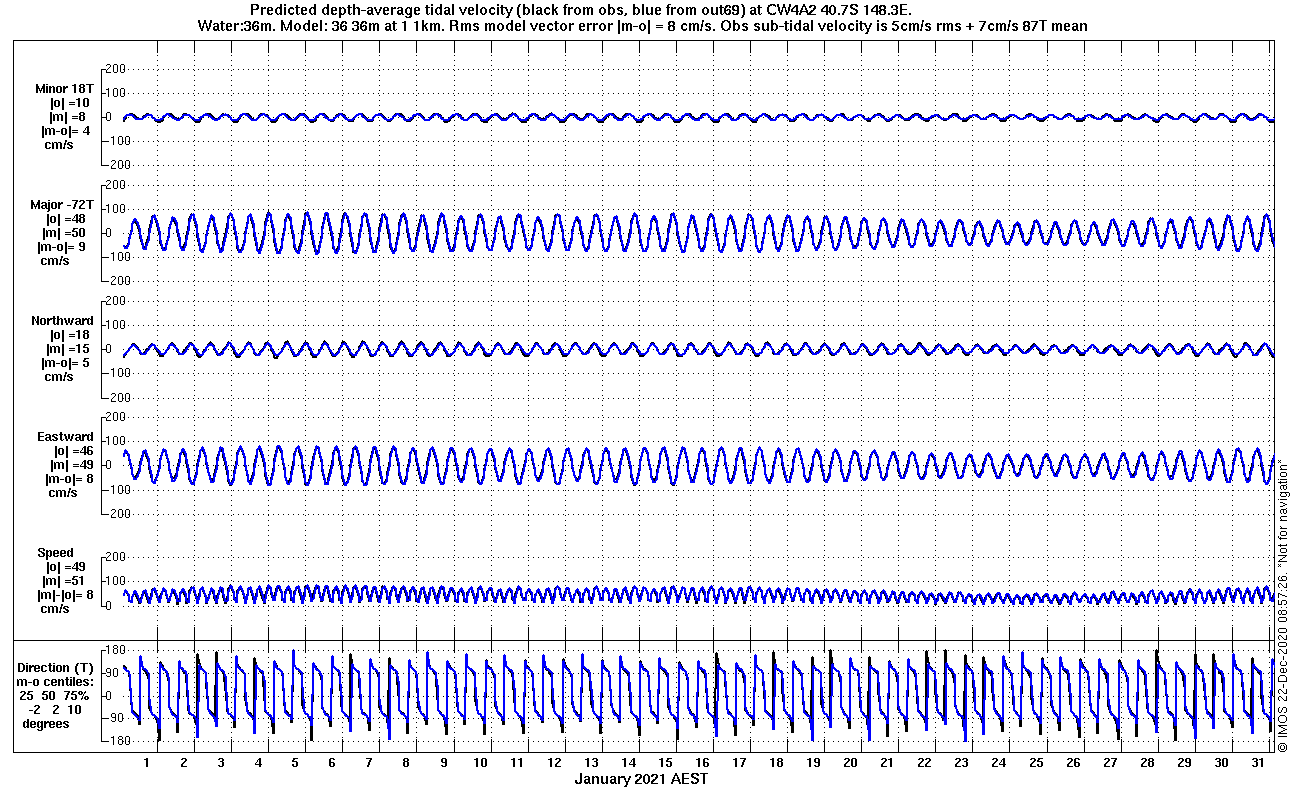
Task: Click '|m| =50' under Major -72T
Action: (69, 233)
